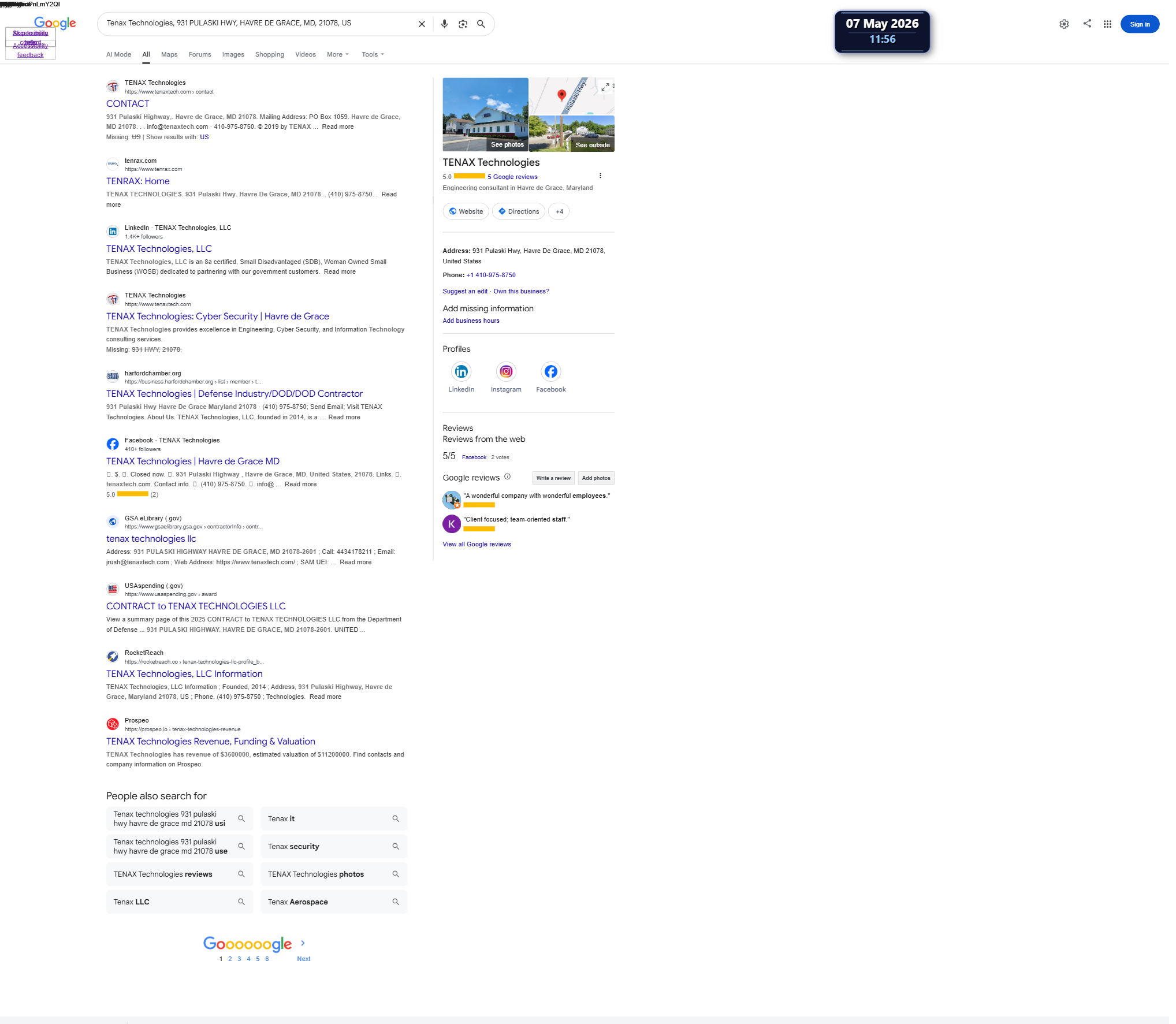Open the Google apps grid

(x=1107, y=24)
